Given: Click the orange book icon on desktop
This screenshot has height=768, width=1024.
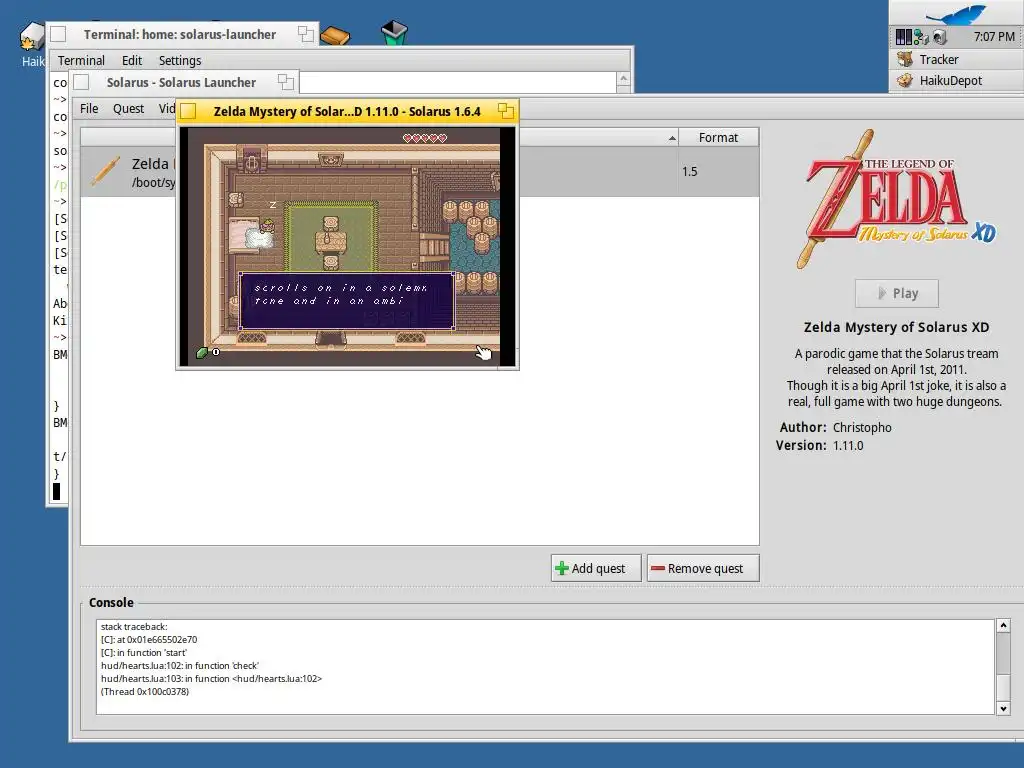Looking at the screenshot, I should pyautogui.click(x=335, y=35).
